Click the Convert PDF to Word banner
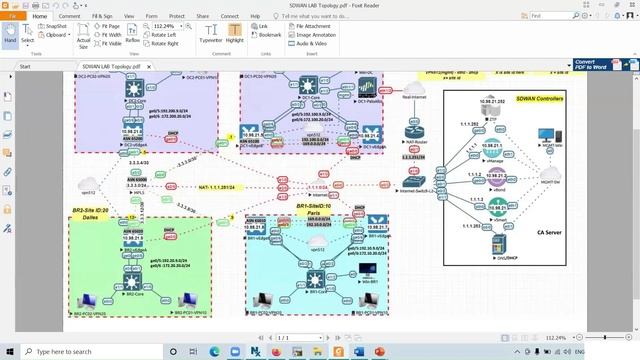Screen dimensions: 640x360 (606, 64)
